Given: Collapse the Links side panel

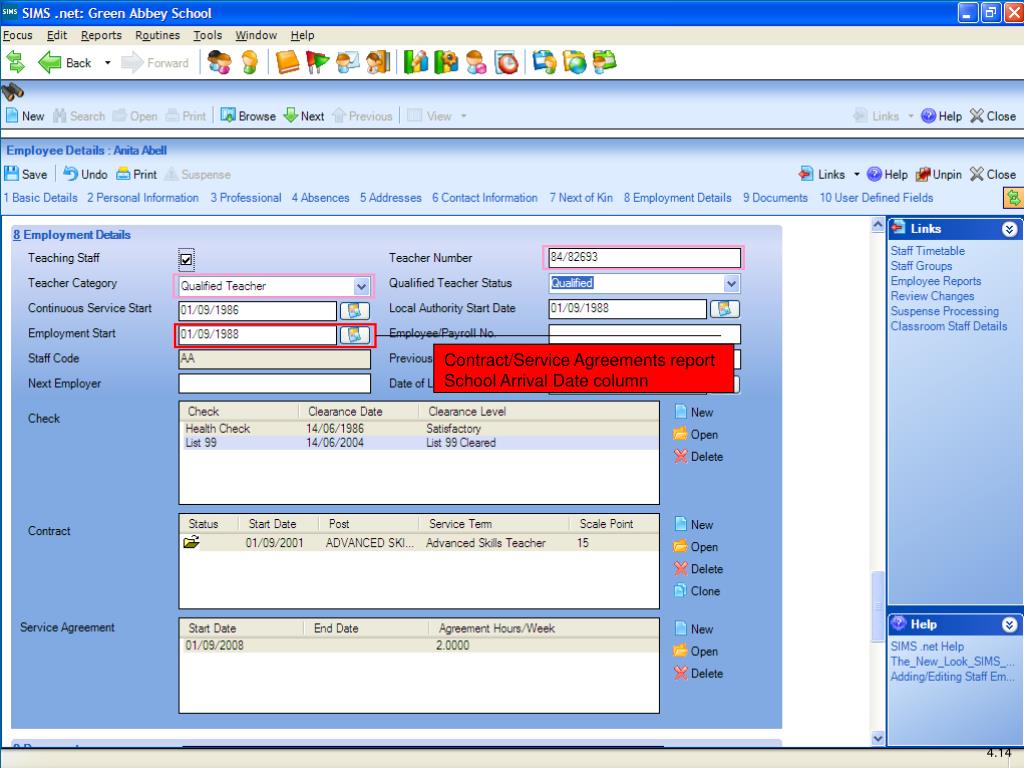Looking at the screenshot, I should click(1007, 229).
